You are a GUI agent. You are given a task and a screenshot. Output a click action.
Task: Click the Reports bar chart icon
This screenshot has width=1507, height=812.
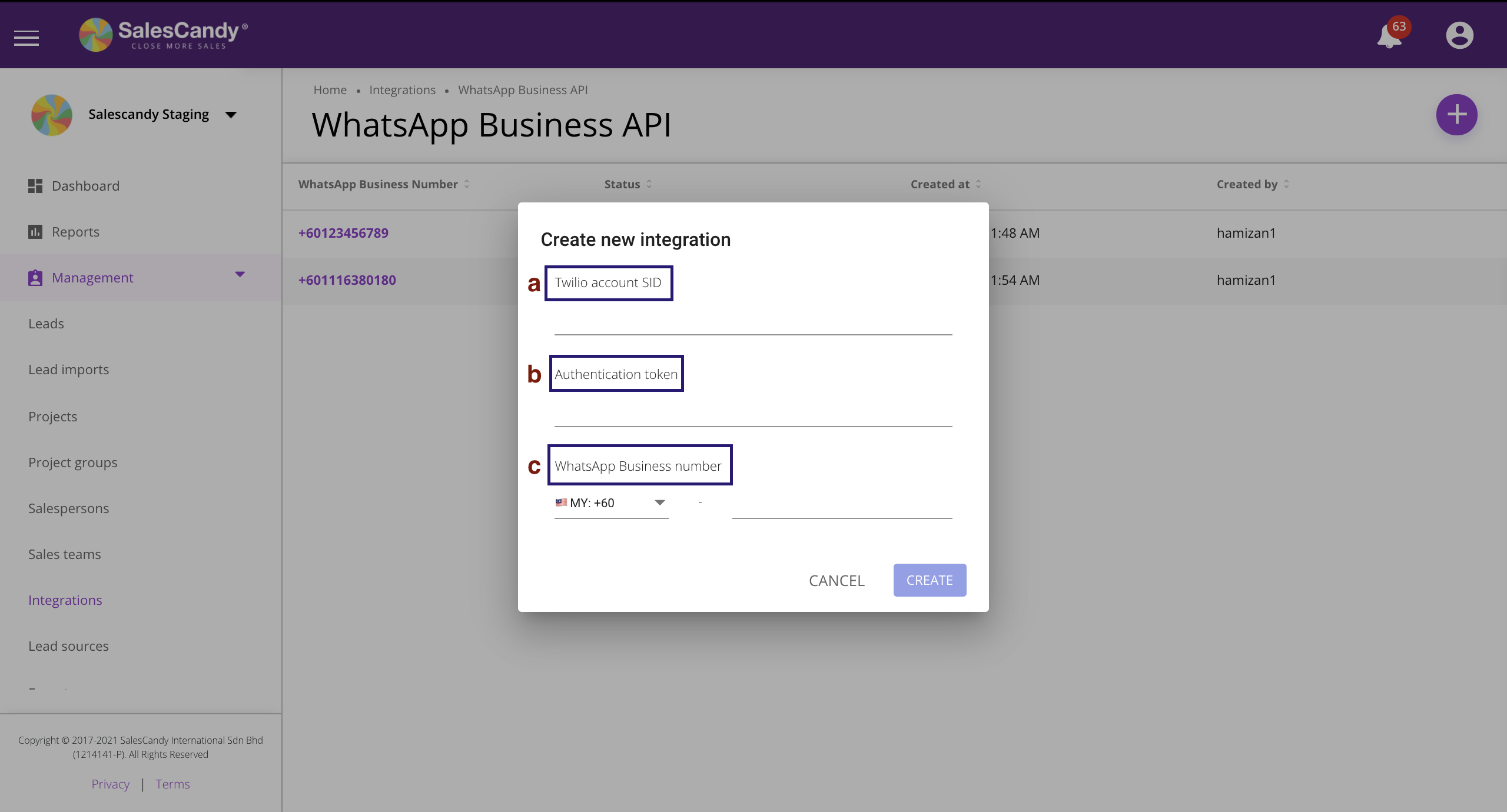[35, 231]
